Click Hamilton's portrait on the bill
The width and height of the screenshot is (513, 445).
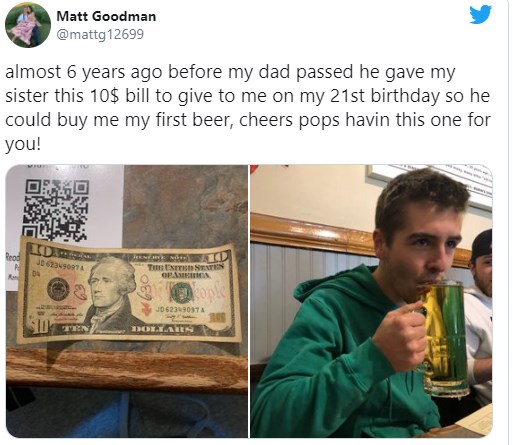[x=110, y=293]
